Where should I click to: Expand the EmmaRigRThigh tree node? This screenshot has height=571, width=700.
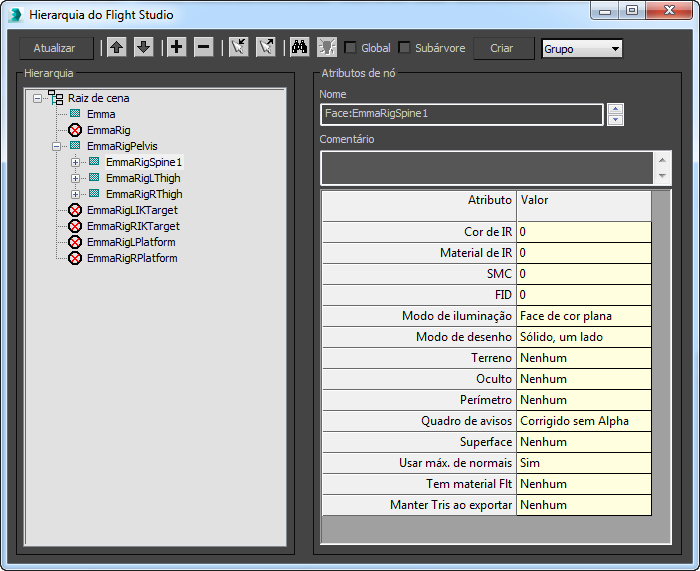coord(75,195)
